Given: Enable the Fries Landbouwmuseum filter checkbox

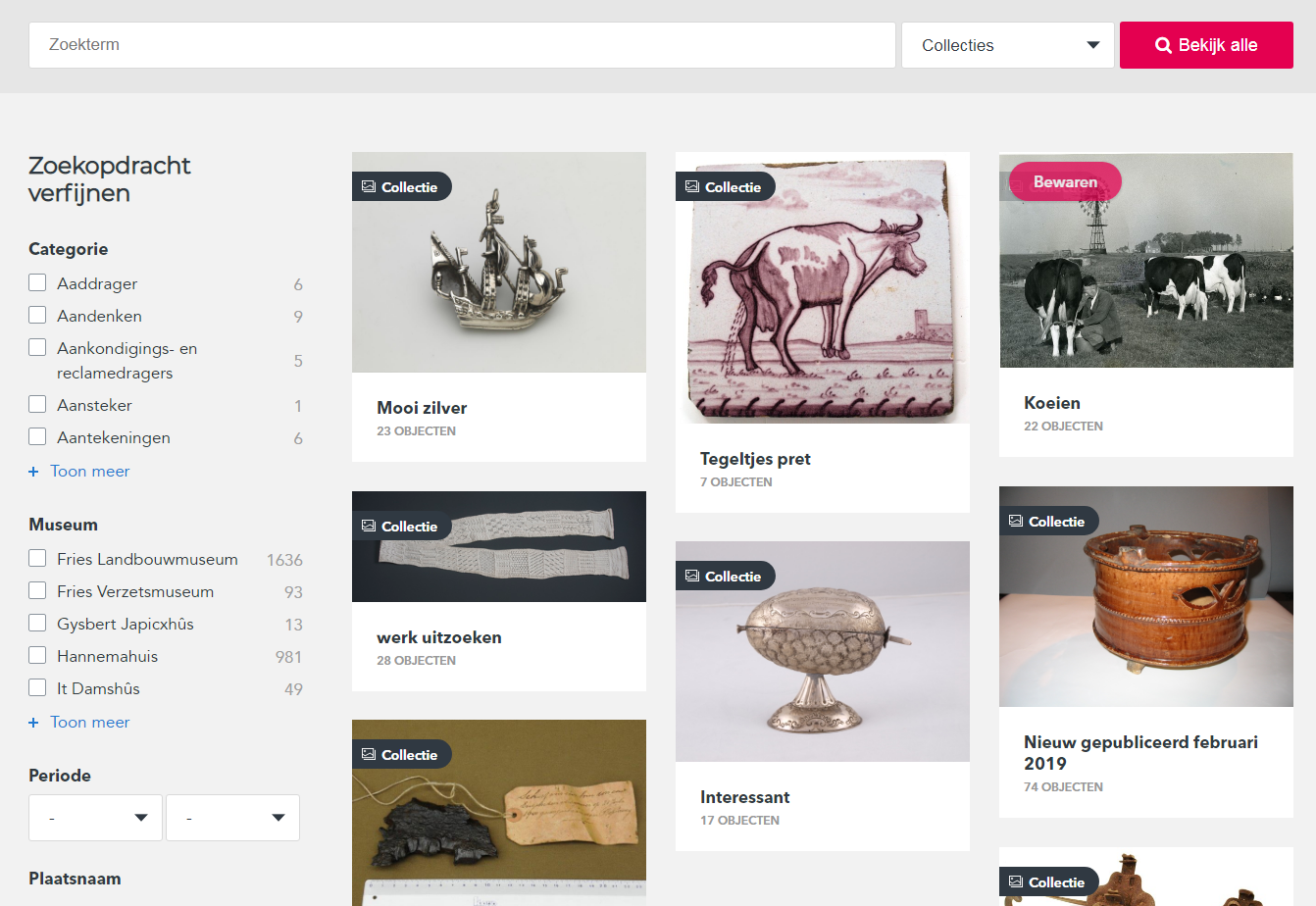Looking at the screenshot, I should pyautogui.click(x=37, y=558).
